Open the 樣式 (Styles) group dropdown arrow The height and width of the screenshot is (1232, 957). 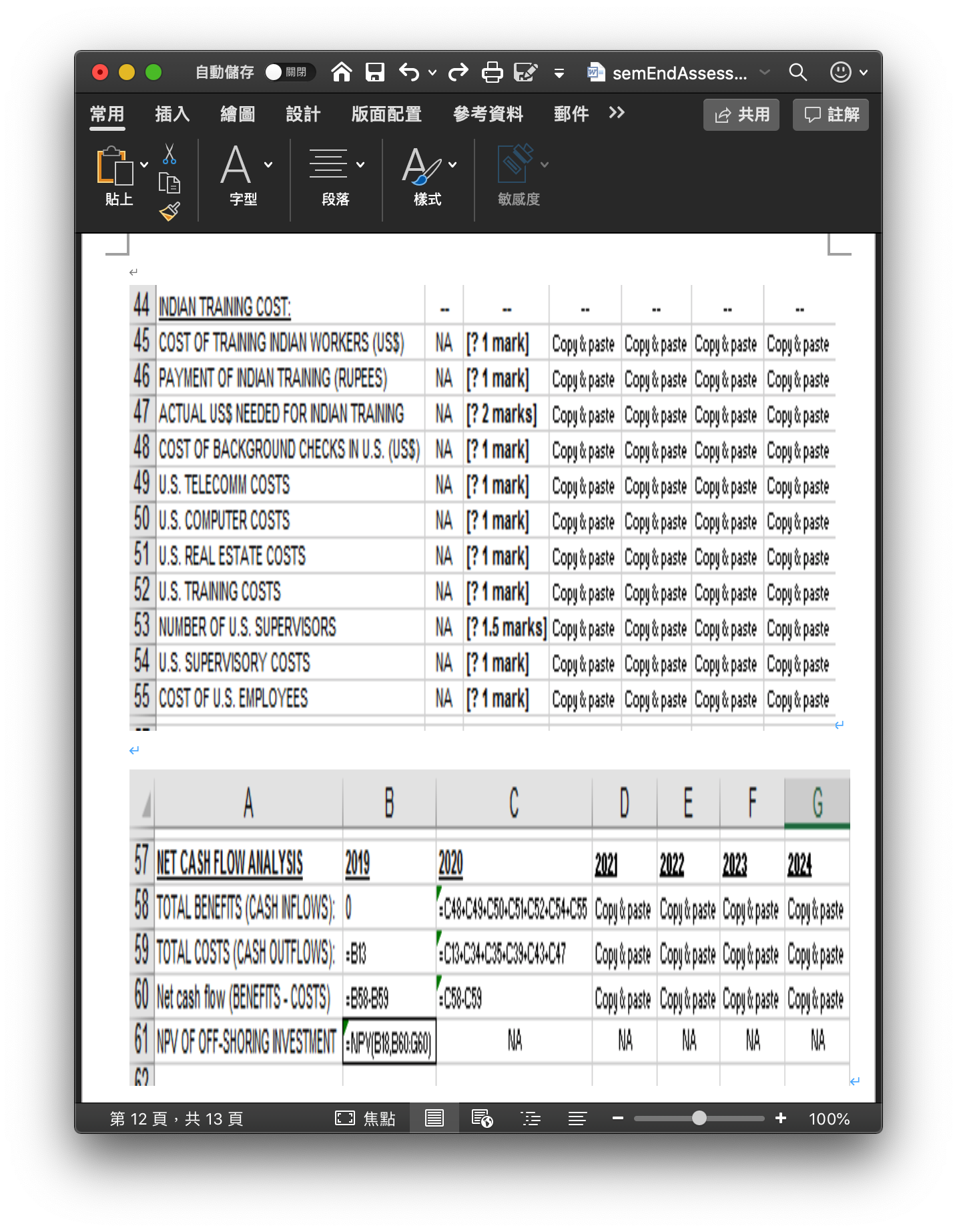(x=452, y=165)
